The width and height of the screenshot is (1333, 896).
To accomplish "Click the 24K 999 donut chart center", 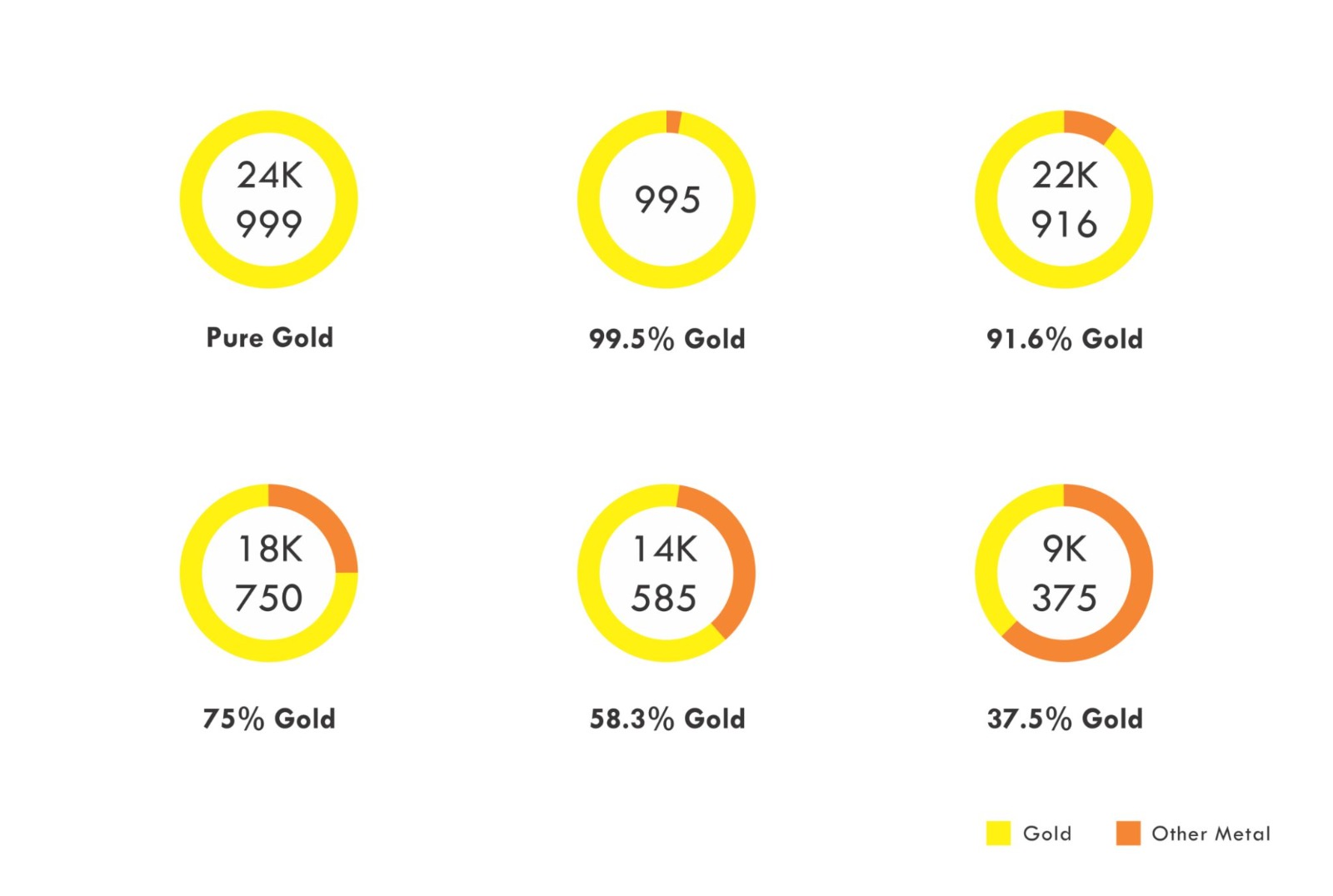I will click(x=268, y=200).
